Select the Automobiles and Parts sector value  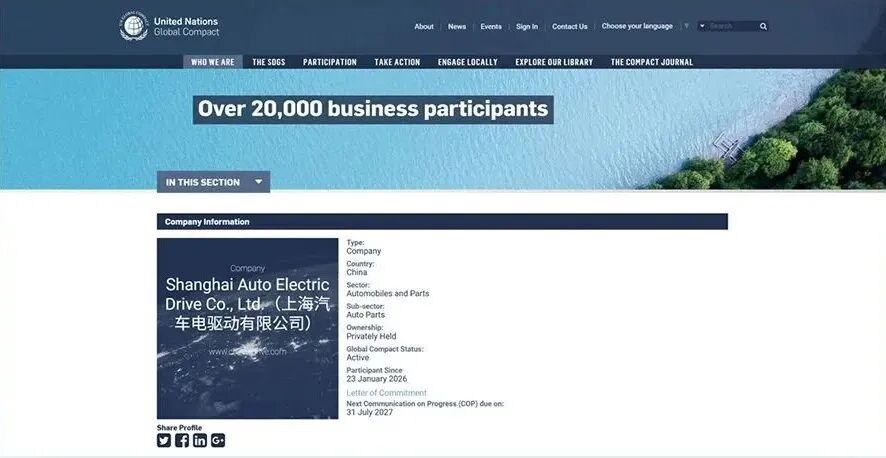[x=388, y=294]
